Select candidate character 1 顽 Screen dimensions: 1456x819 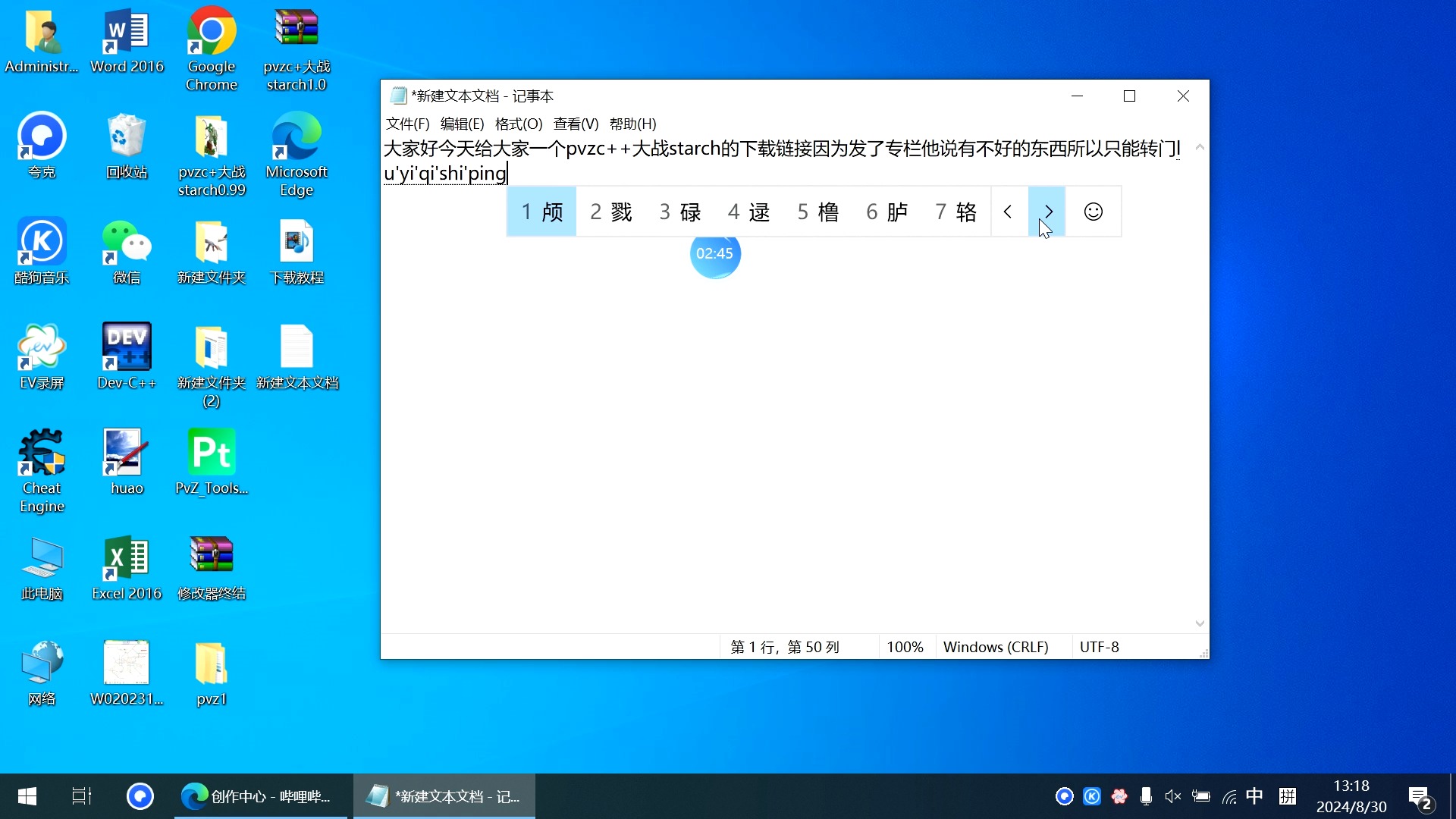541,212
